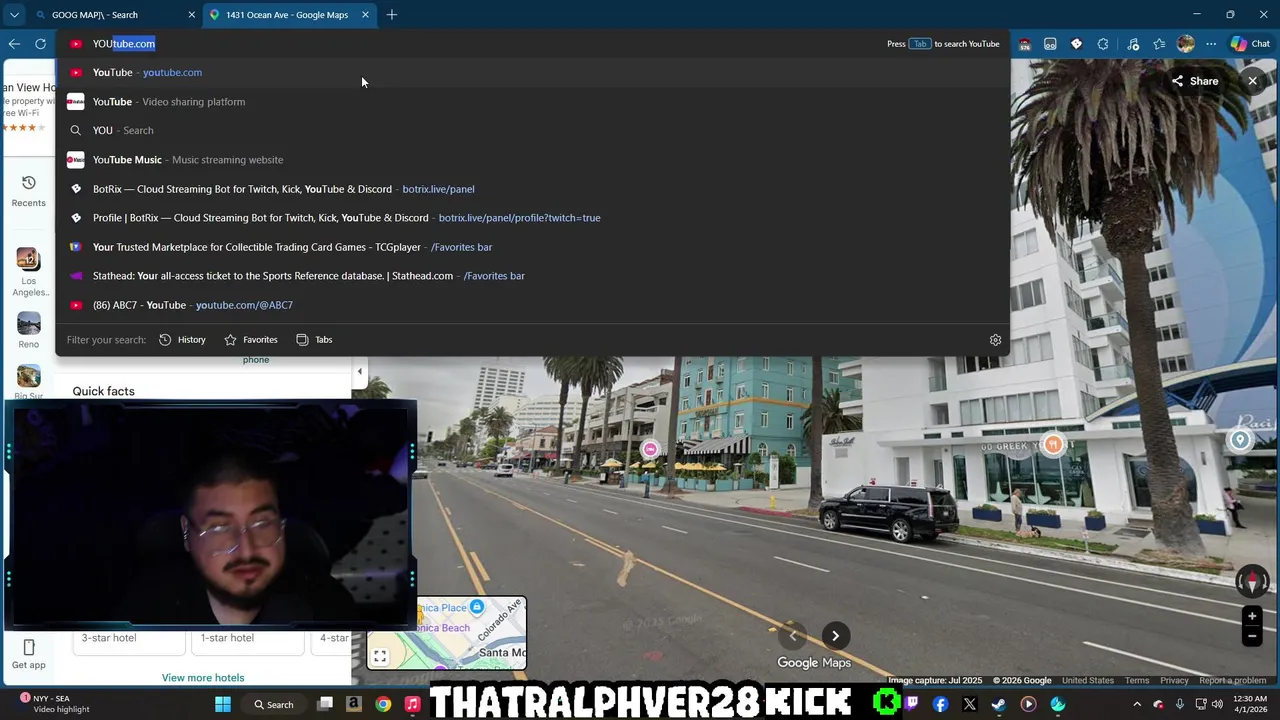Viewport: 1280px width, 720px height.
Task: Open the red 576 extension icon
Action: click(x=1025, y=44)
